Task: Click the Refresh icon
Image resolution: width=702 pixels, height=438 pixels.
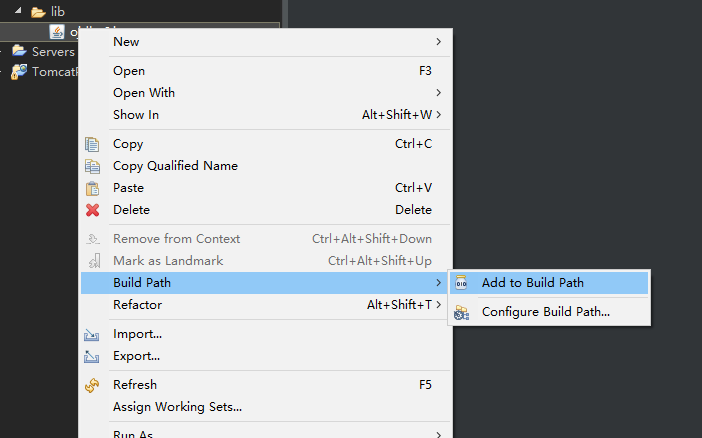Action: (93, 385)
